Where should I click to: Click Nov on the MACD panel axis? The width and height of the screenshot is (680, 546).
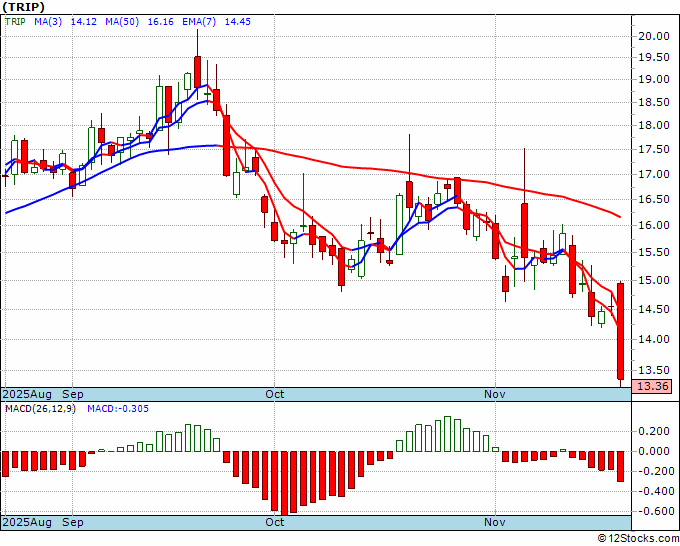point(495,522)
